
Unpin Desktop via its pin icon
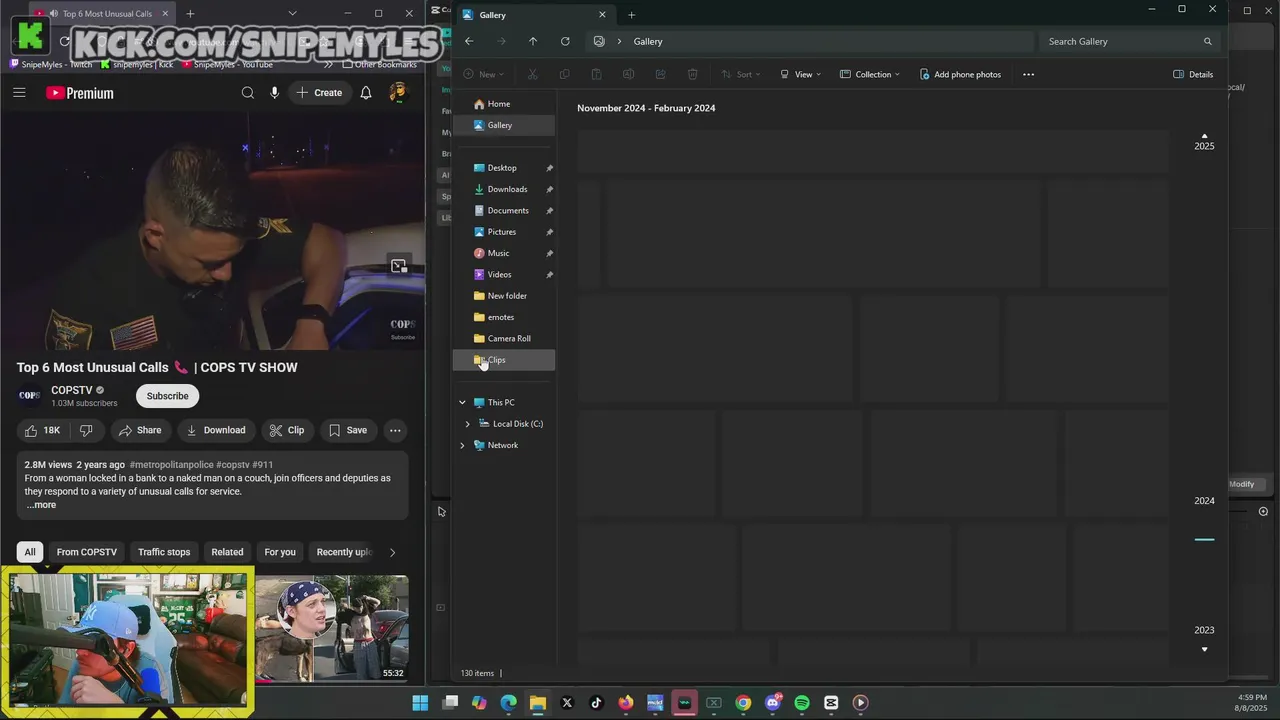tap(549, 168)
